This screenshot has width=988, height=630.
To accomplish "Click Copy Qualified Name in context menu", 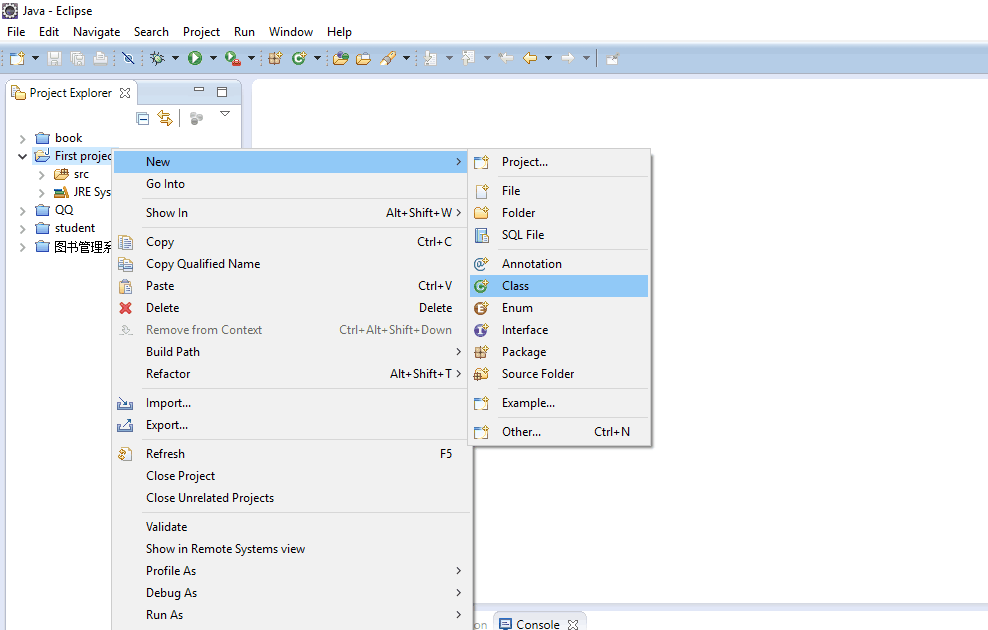I will (290, 264).
